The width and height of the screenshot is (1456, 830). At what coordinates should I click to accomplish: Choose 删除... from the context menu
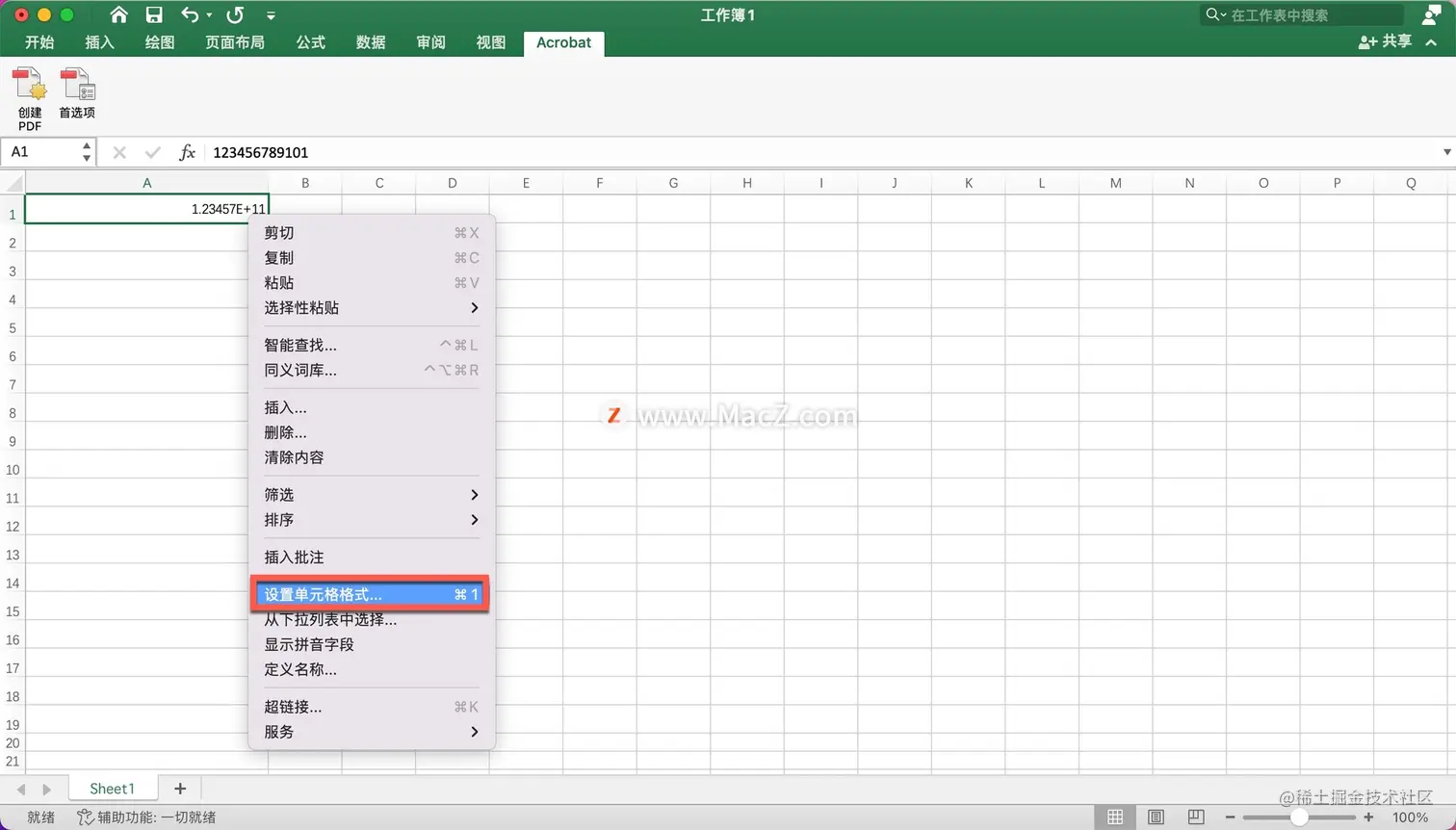[372, 432]
